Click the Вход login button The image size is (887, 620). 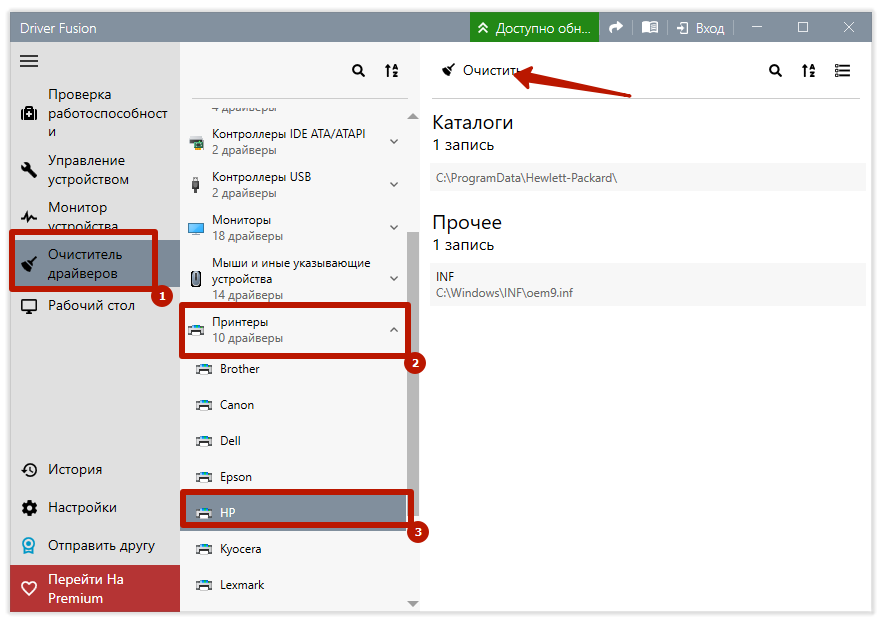coord(700,28)
